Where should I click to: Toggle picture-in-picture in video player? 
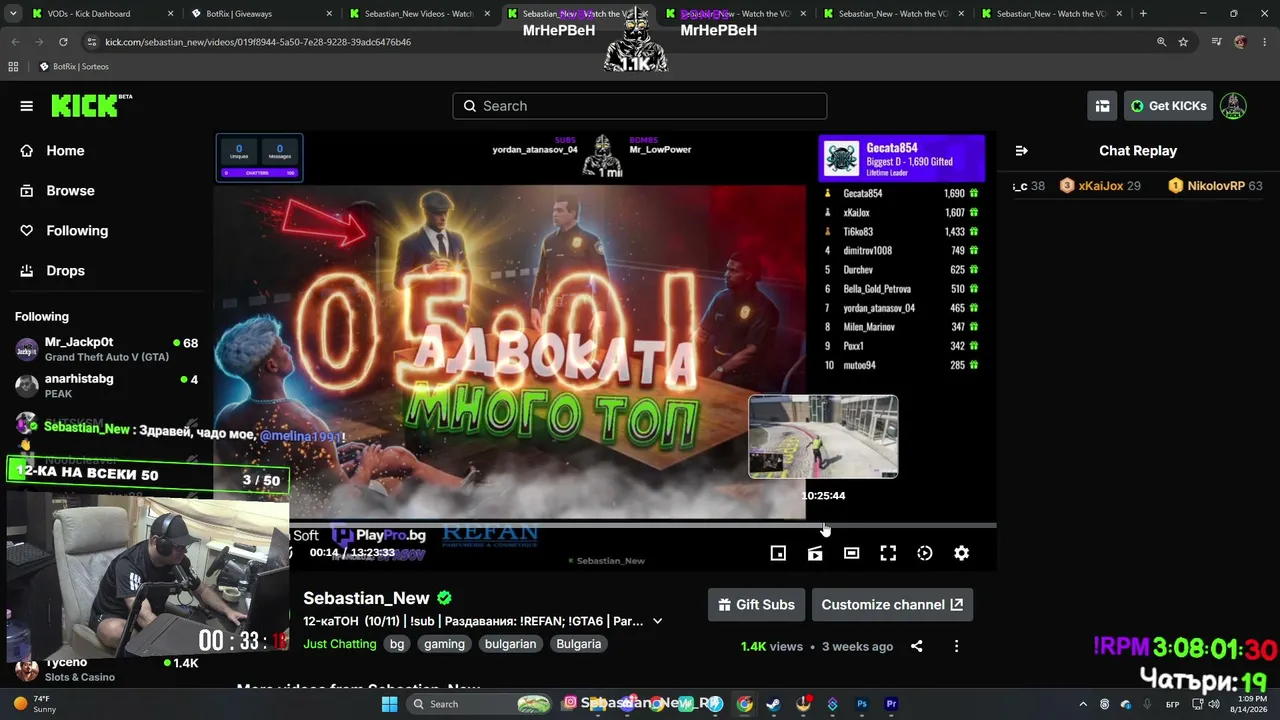point(778,553)
